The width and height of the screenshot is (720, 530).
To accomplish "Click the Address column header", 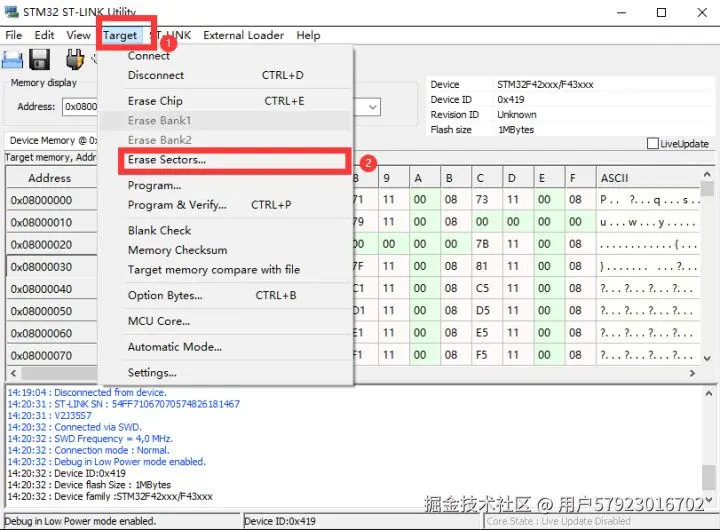I will pyautogui.click(x=51, y=178).
